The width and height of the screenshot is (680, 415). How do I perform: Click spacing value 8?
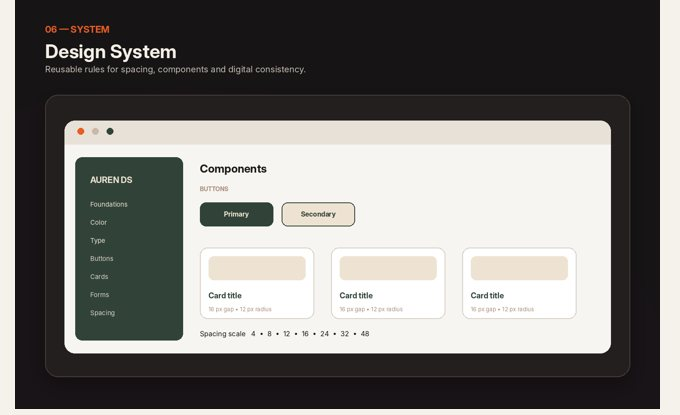269,334
